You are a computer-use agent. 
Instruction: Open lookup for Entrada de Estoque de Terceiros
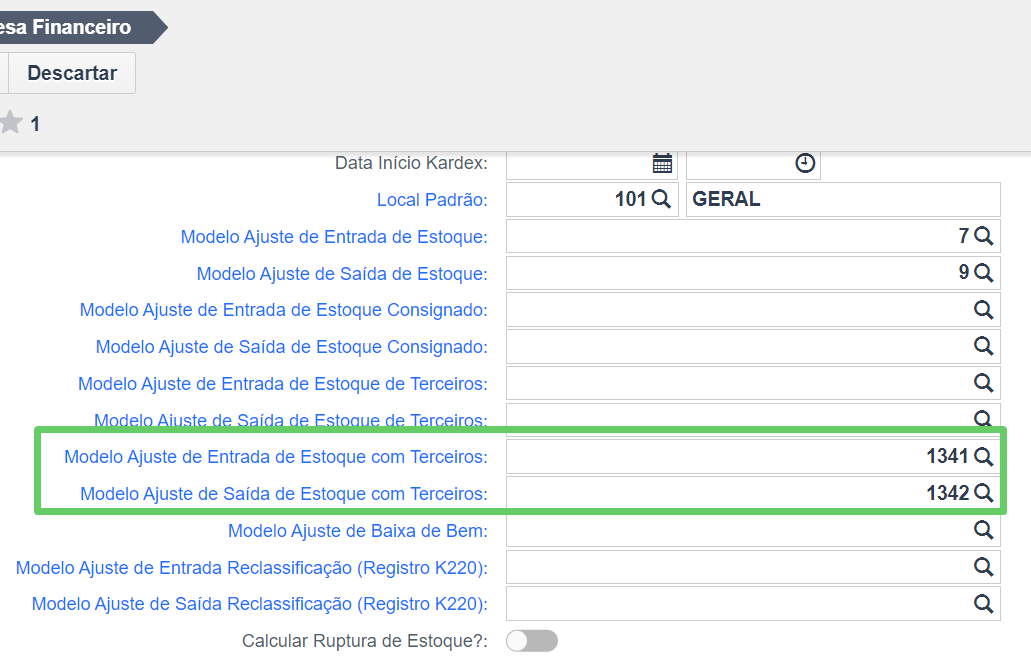pos(984,383)
